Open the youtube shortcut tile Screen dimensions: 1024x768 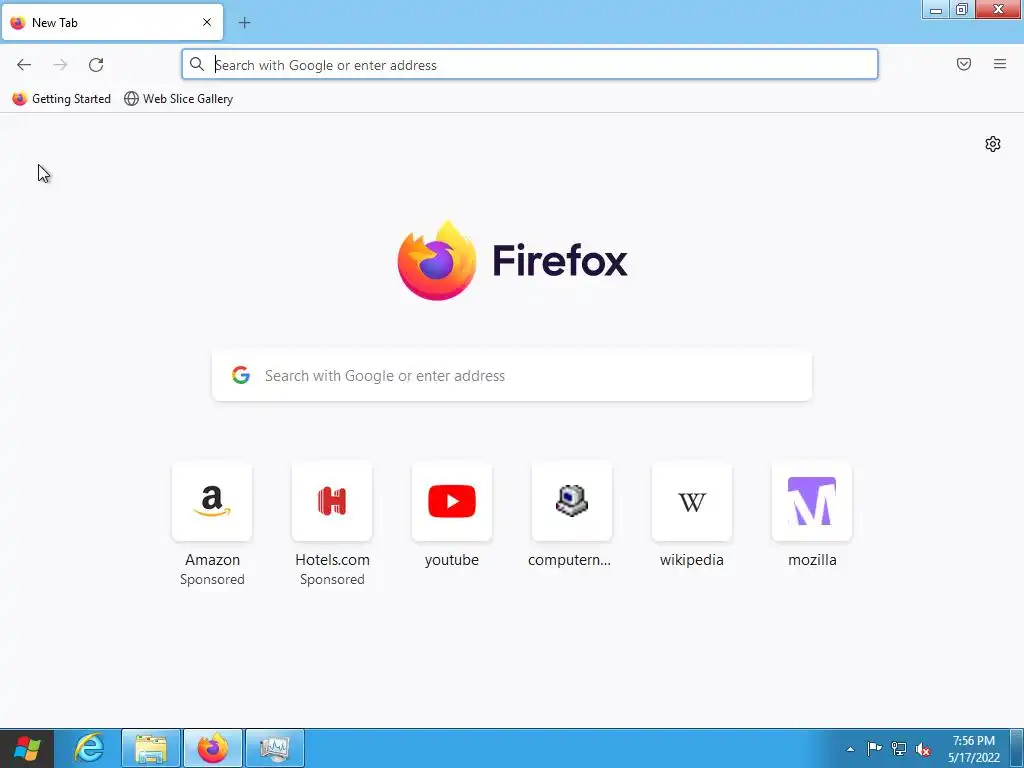452,502
